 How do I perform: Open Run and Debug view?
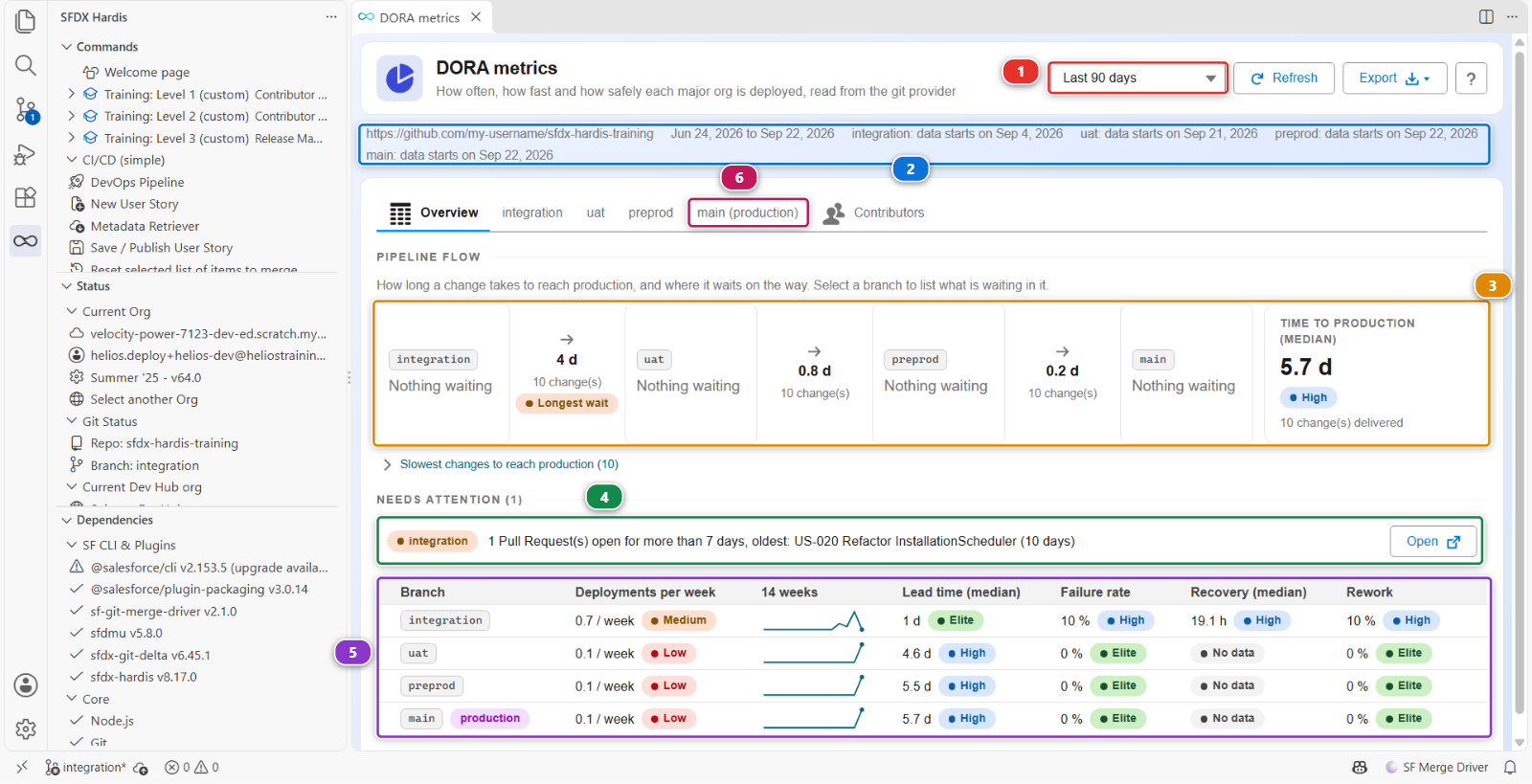26,153
